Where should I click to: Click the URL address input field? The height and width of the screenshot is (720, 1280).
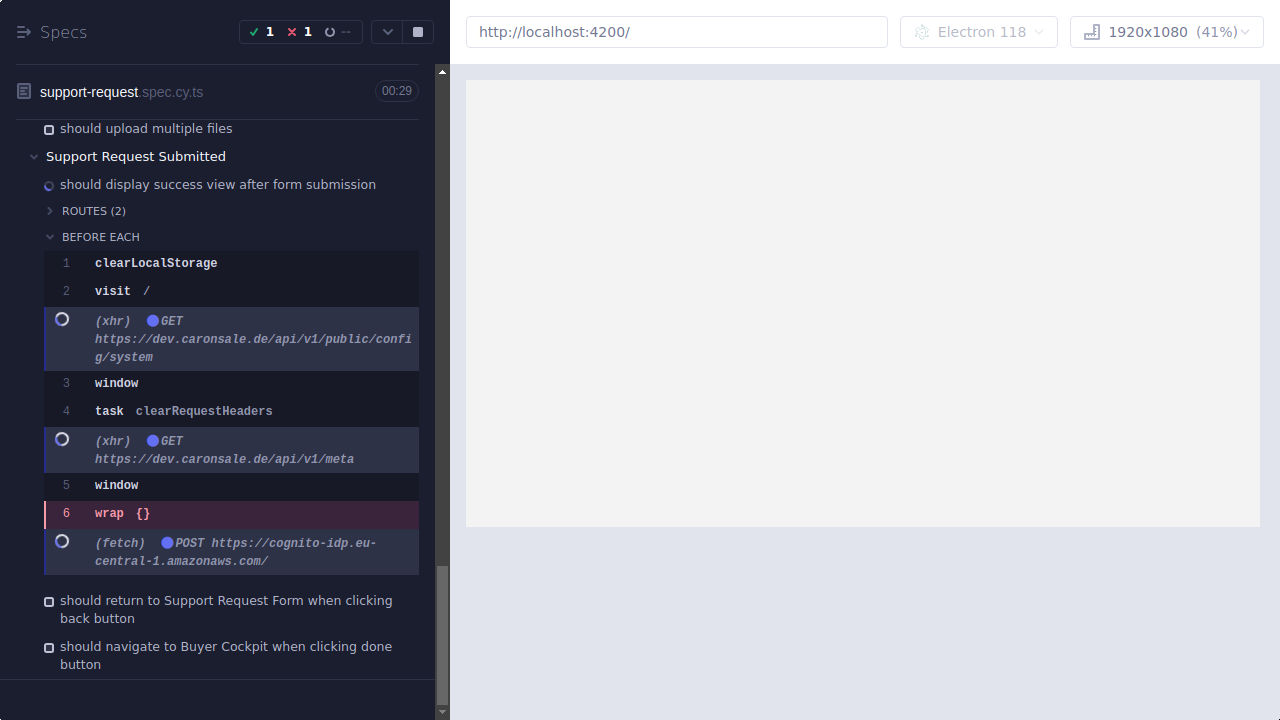(x=677, y=31)
